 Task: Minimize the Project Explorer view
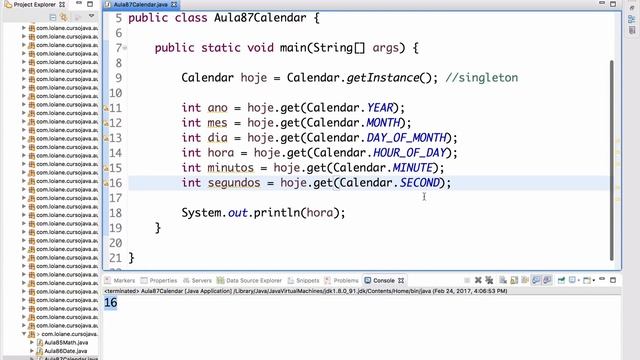(x=79, y=4)
